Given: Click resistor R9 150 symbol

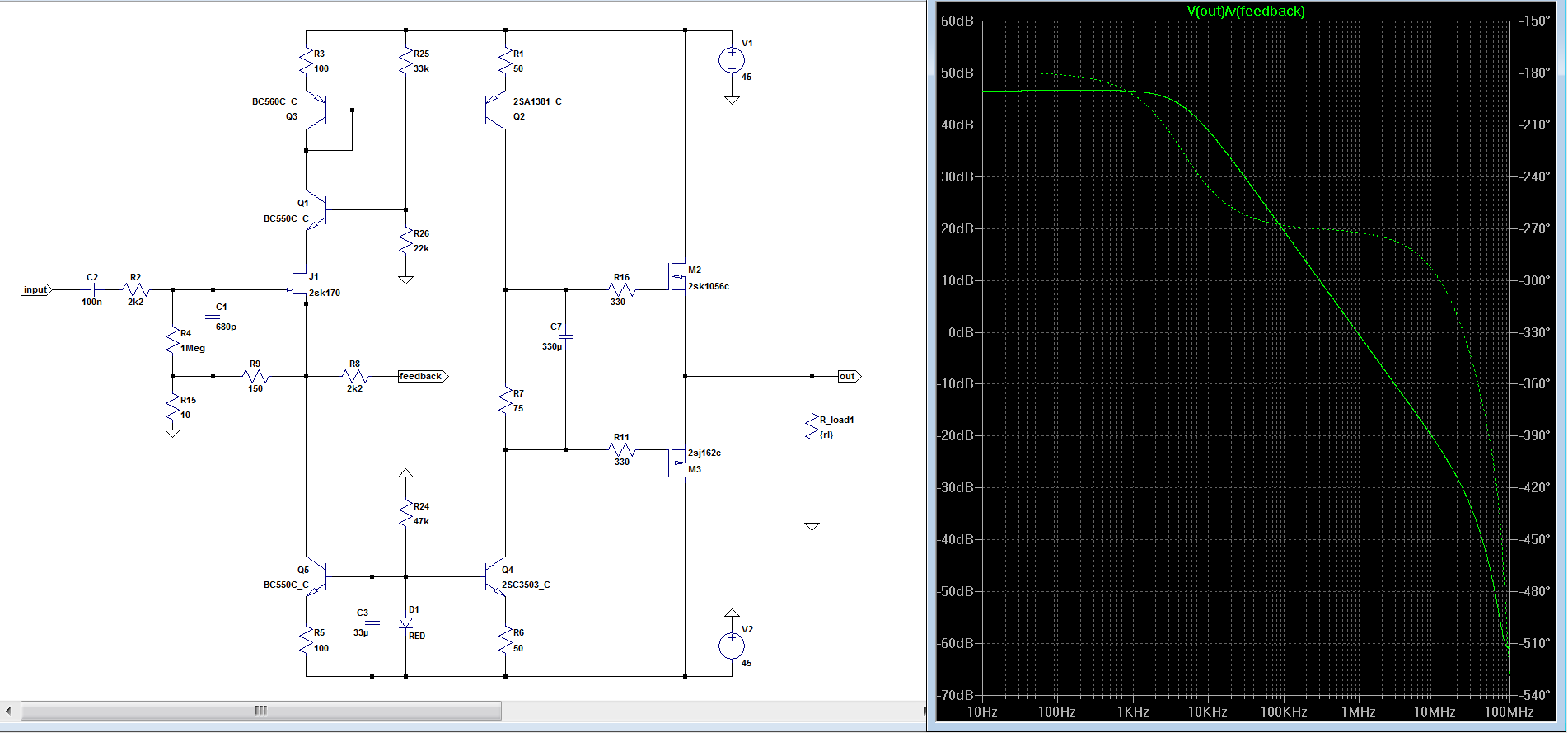Looking at the screenshot, I should pos(256,376).
